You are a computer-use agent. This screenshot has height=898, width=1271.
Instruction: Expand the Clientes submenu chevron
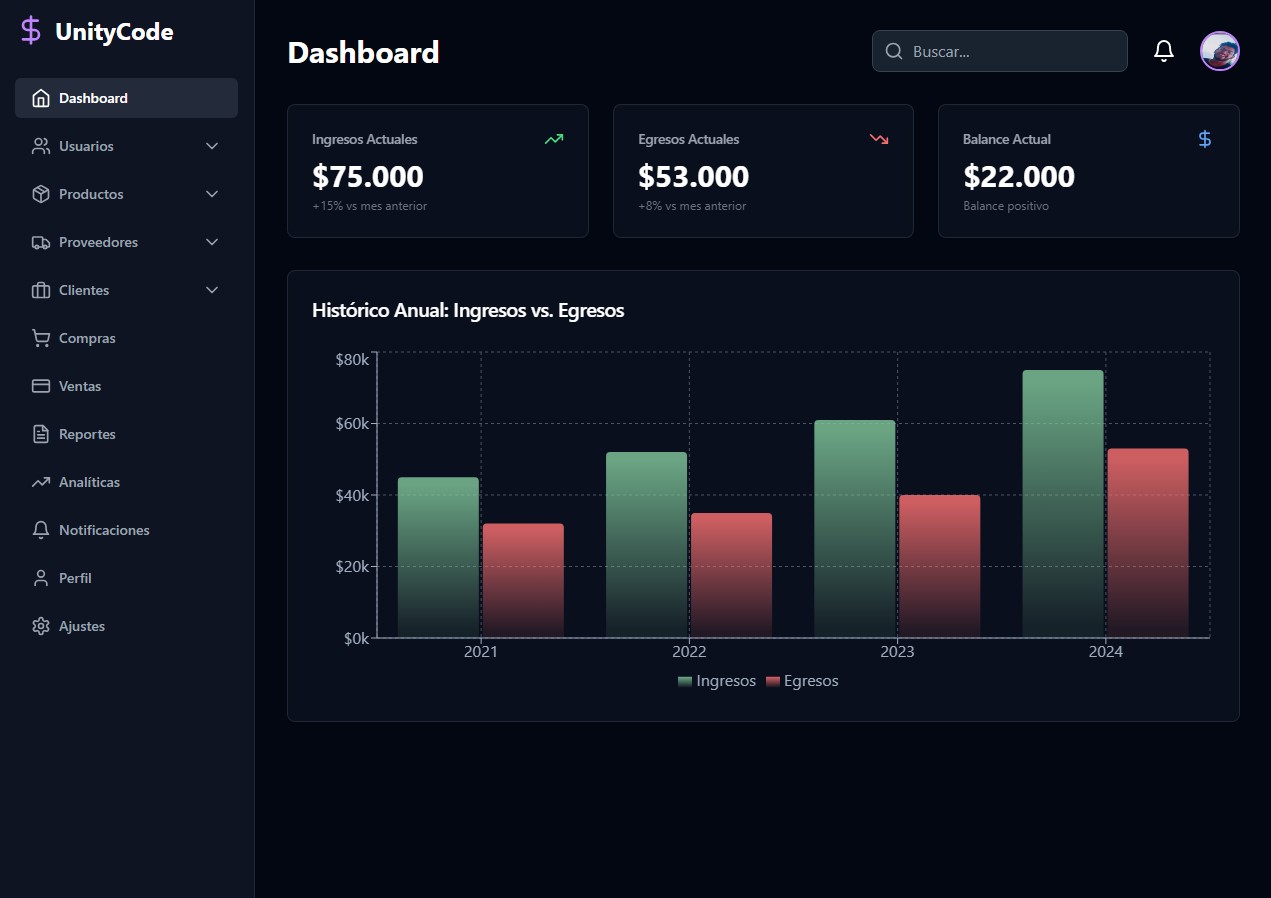pyautogui.click(x=212, y=290)
